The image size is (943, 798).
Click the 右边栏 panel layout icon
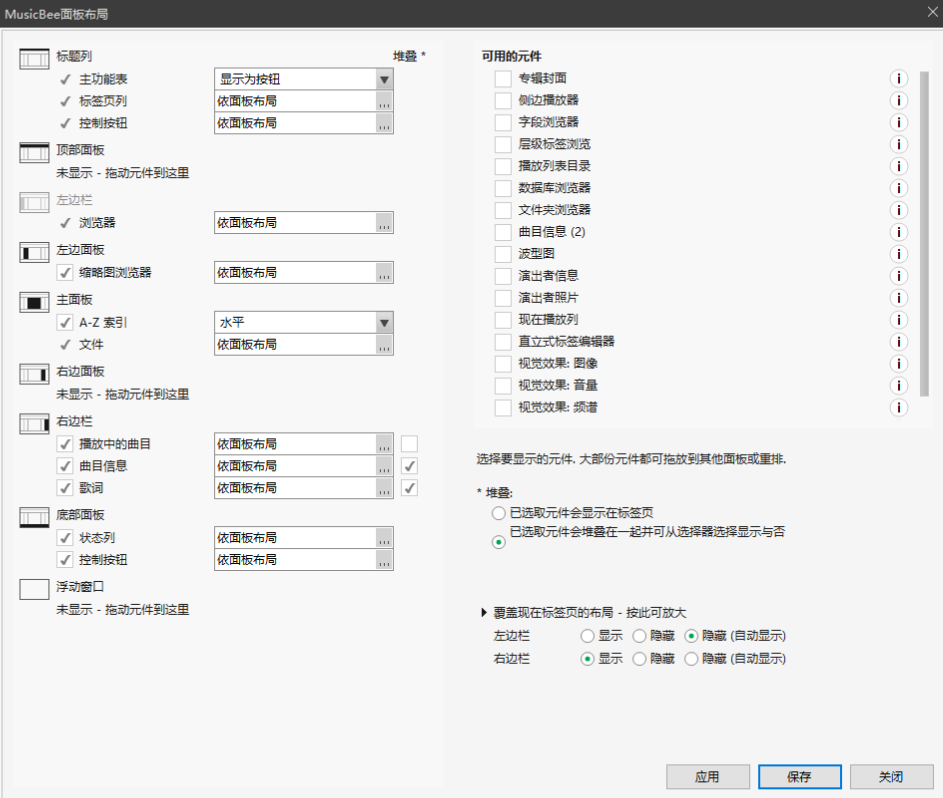coord(34,424)
